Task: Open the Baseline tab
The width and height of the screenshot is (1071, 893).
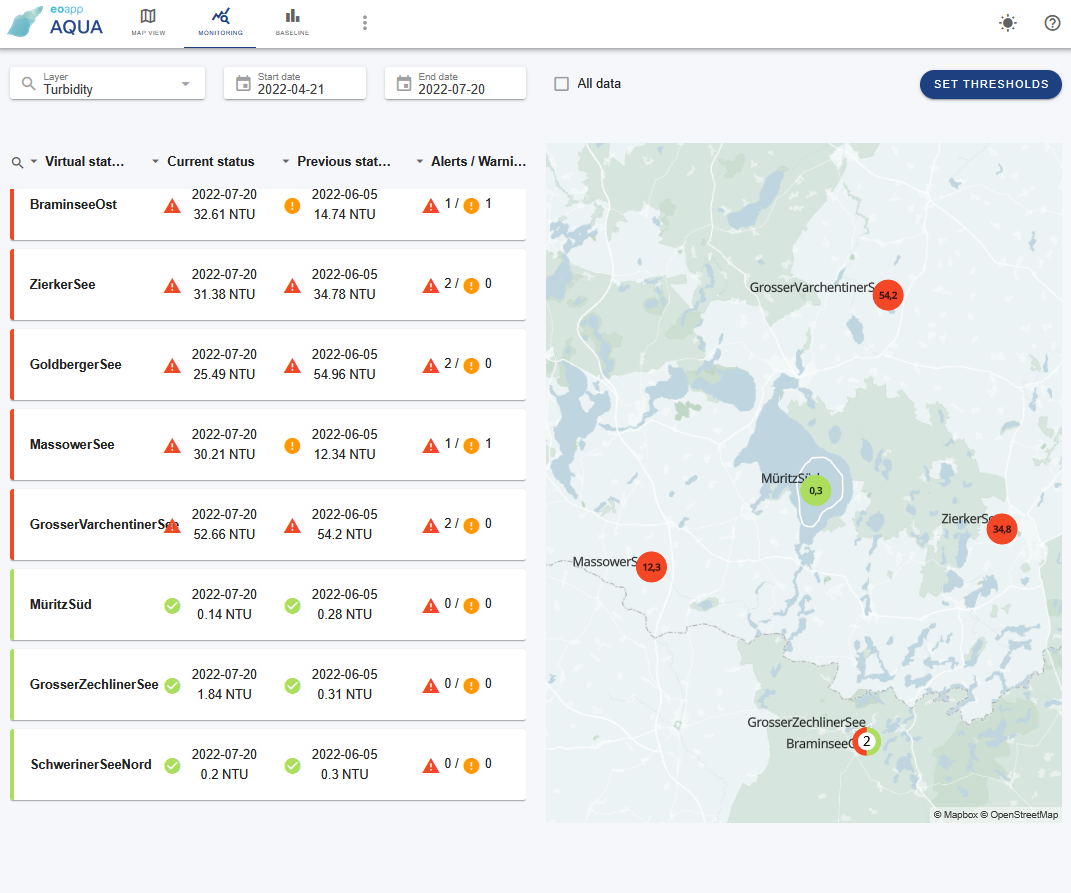Action: click(292, 23)
